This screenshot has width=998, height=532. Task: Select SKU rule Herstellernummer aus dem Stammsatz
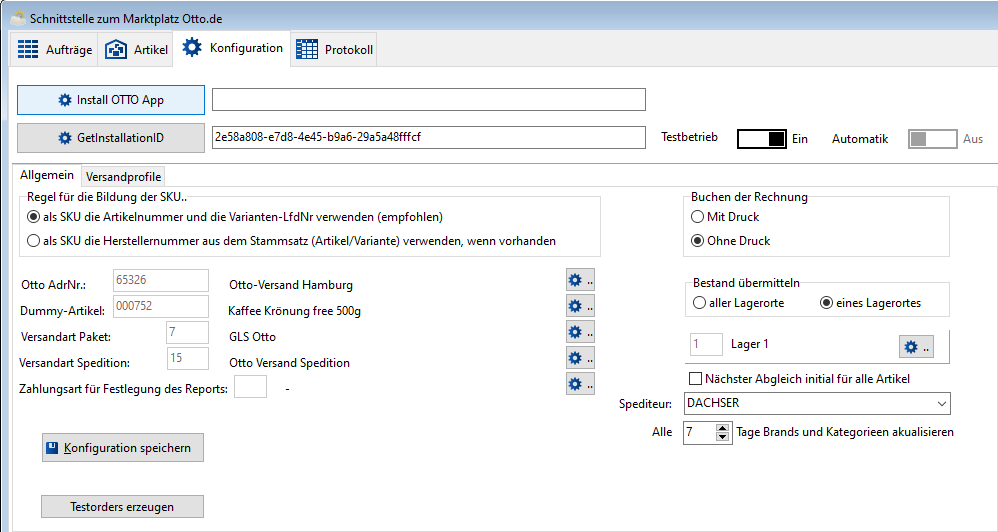click(x=292, y=241)
